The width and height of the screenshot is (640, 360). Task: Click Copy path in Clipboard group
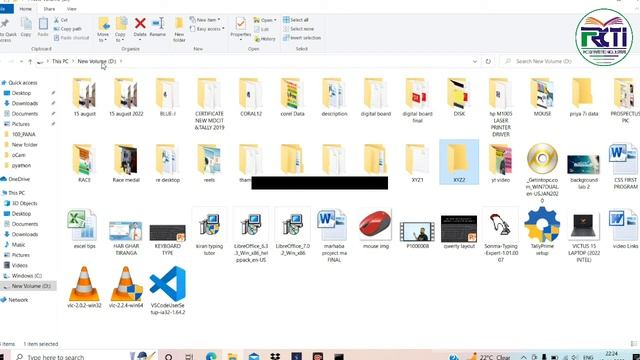point(67,29)
